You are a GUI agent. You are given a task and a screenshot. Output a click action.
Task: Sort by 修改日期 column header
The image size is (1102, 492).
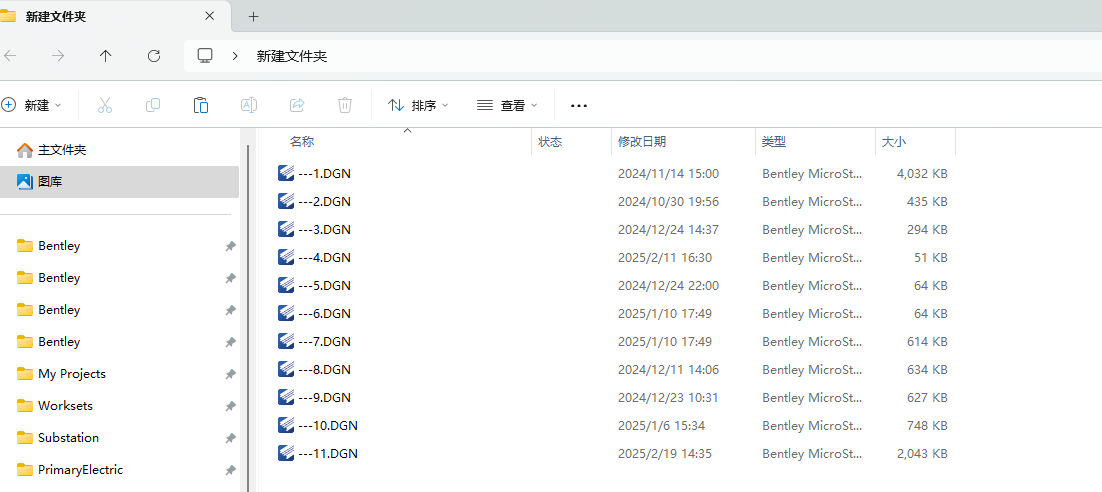[x=642, y=142]
